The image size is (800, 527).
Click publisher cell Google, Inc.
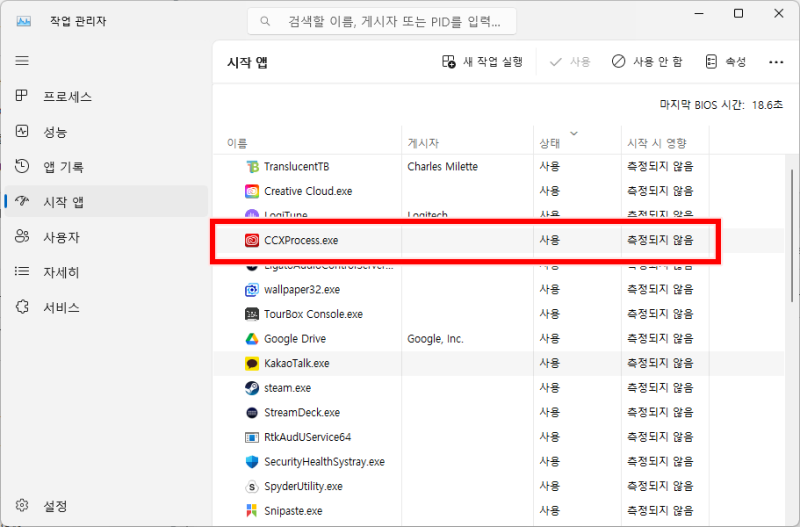point(435,339)
